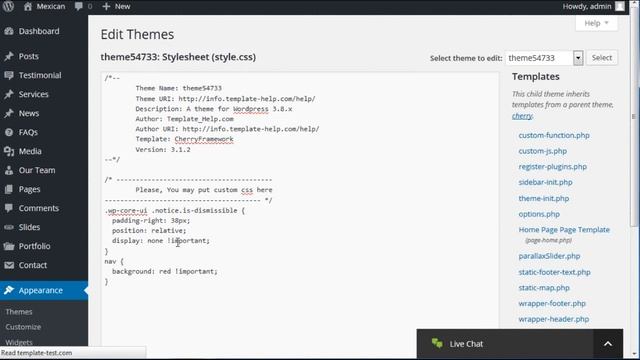Viewport: 640px width, 360px height.
Task: Click the Our Team person icon
Action: click(9, 170)
